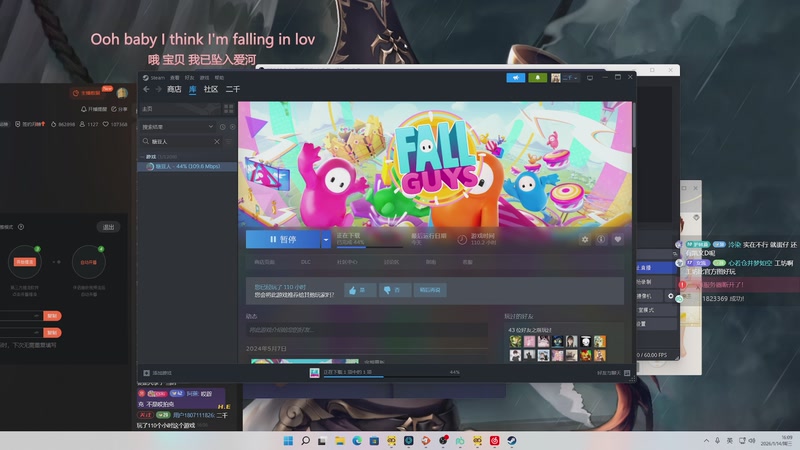Open Fall Guys 社区中心 link
800x450 pixels.
click(x=347, y=262)
